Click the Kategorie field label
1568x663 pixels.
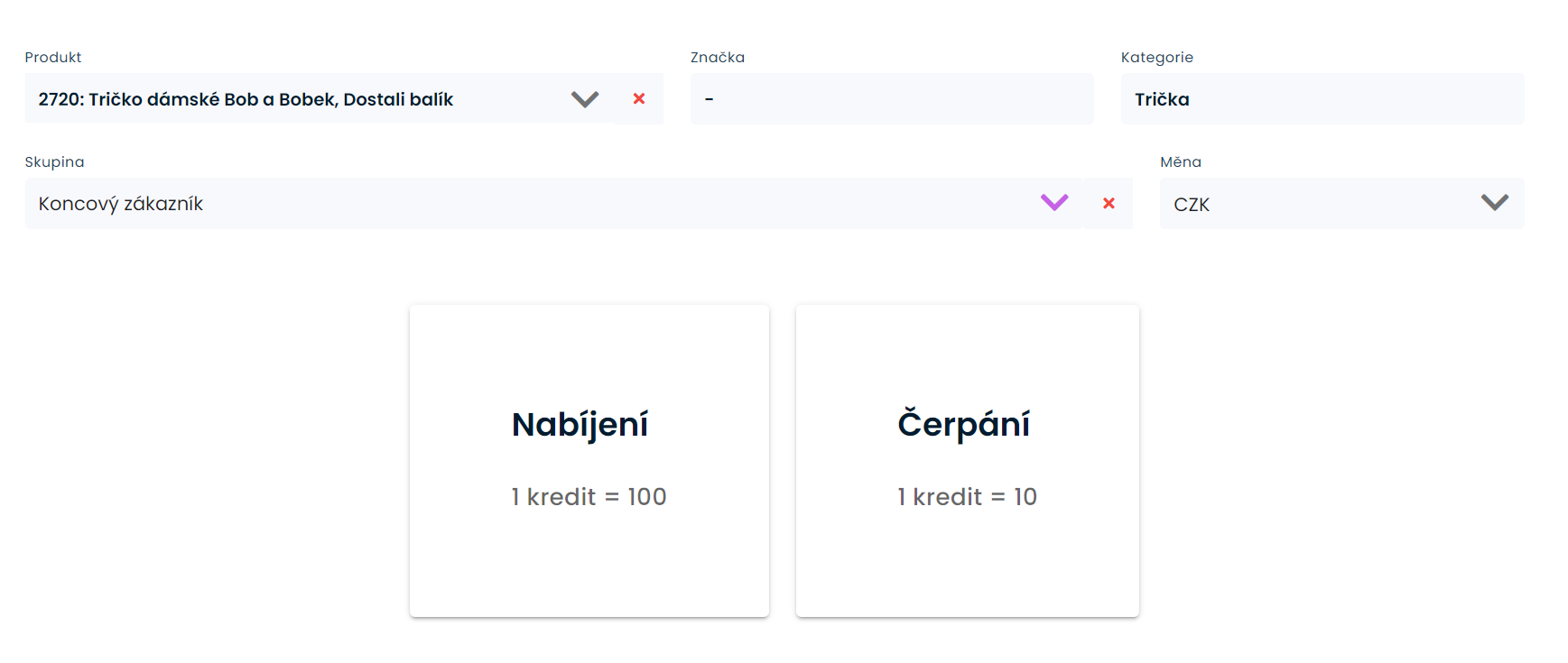[x=1157, y=58]
